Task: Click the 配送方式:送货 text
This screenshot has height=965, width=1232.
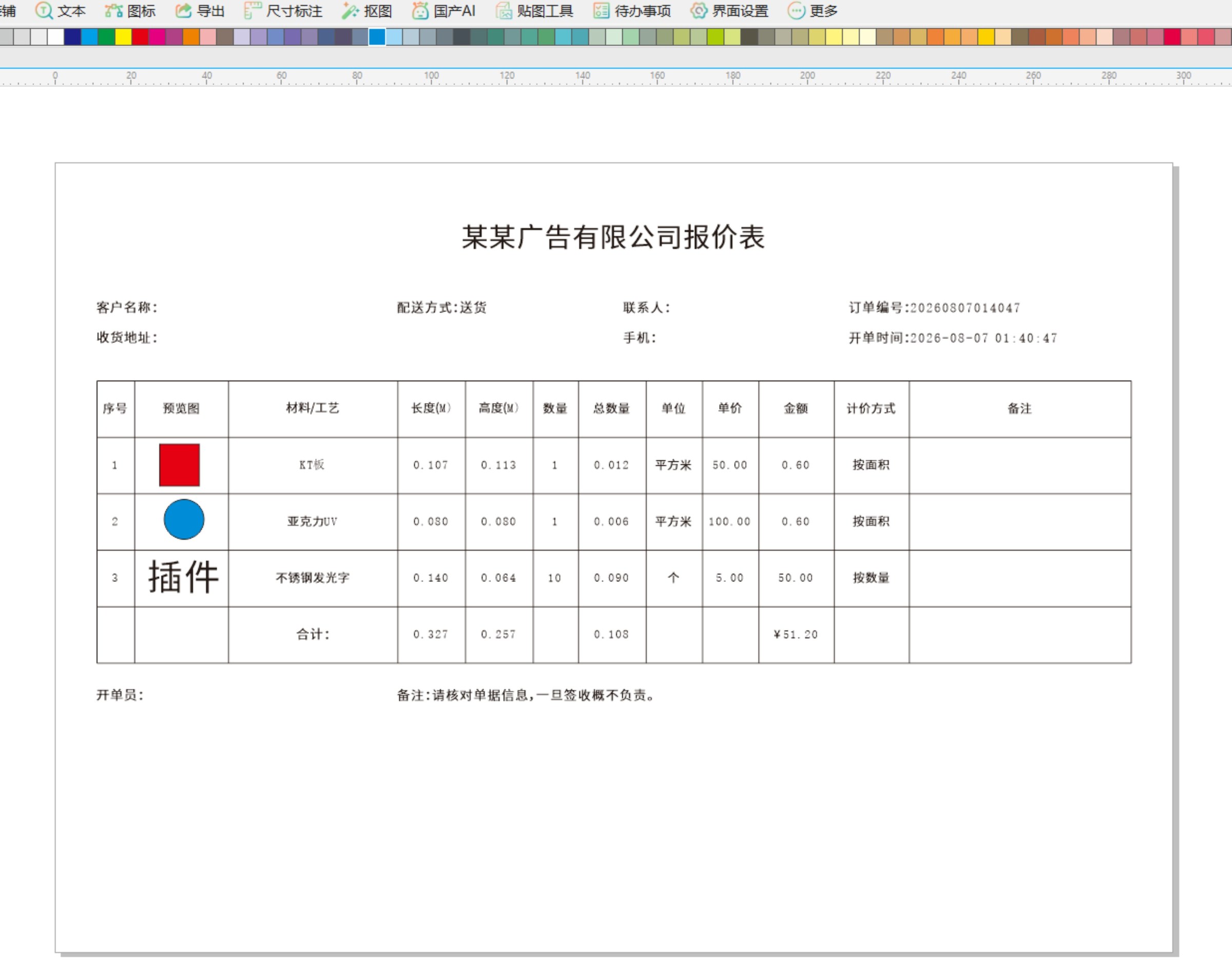Action: point(441,307)
